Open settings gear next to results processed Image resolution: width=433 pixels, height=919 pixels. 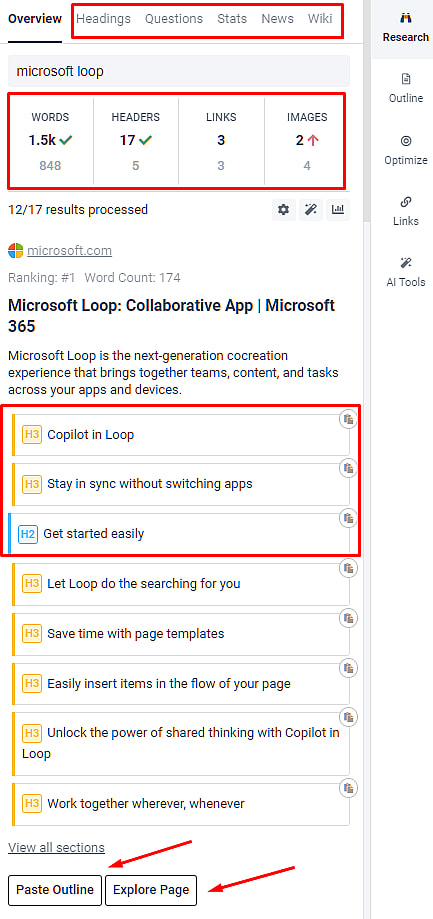point(284,210)
